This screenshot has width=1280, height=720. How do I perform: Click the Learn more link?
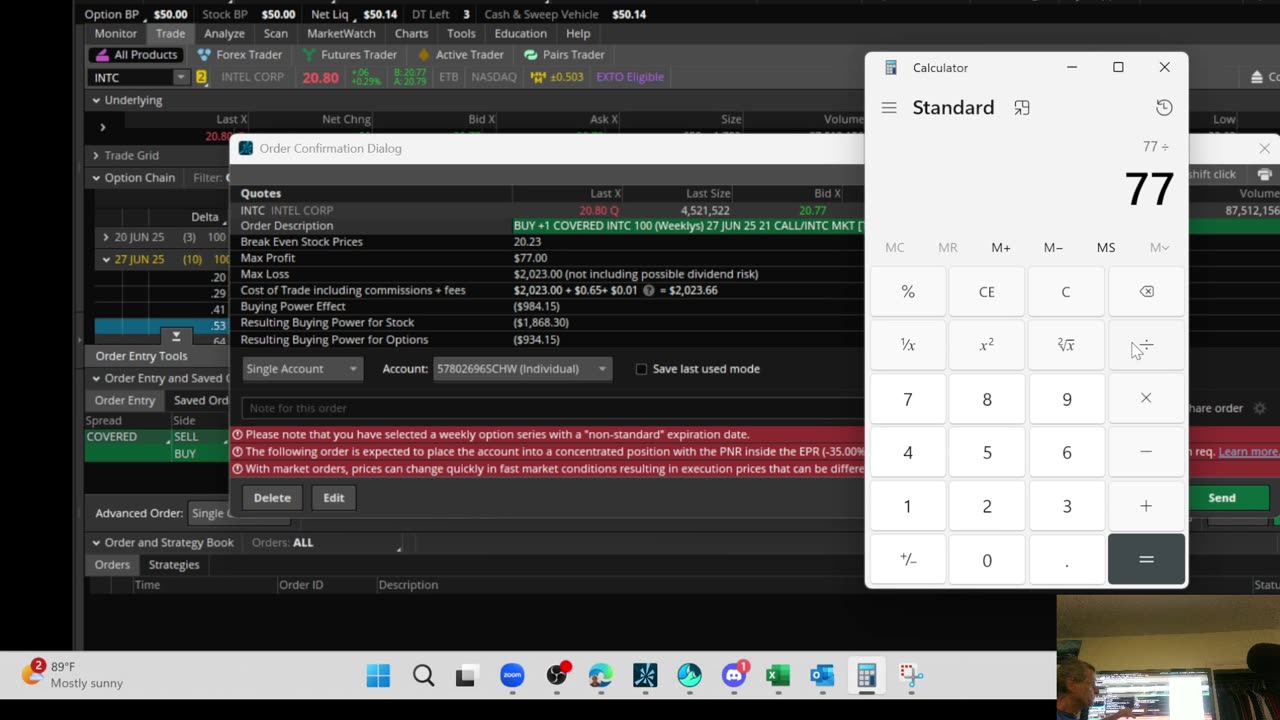pyautogui.click(x=1248, y=451)
